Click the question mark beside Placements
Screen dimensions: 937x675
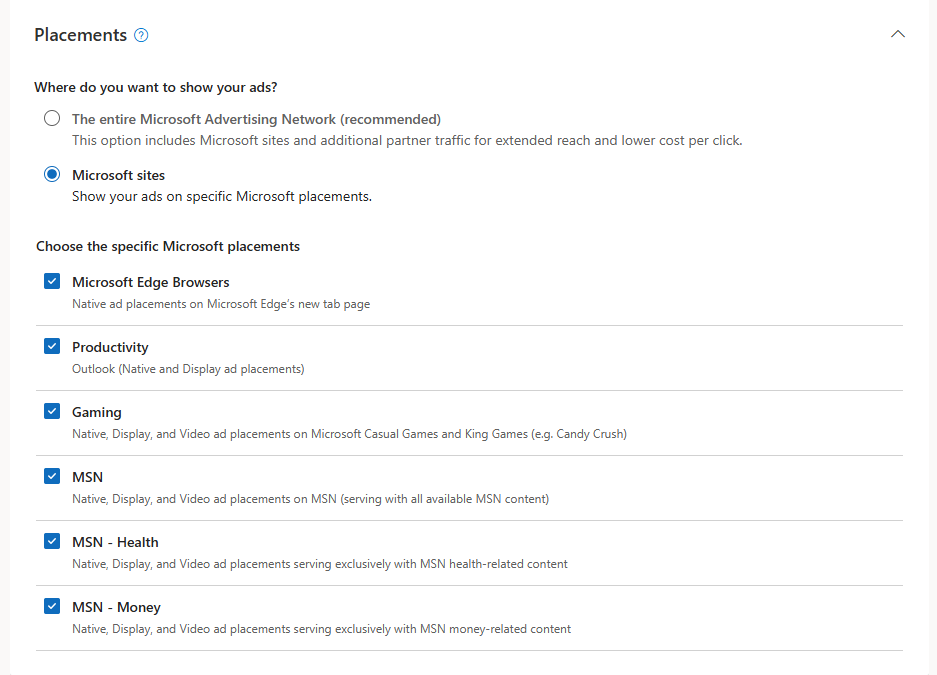coord(141,34)
